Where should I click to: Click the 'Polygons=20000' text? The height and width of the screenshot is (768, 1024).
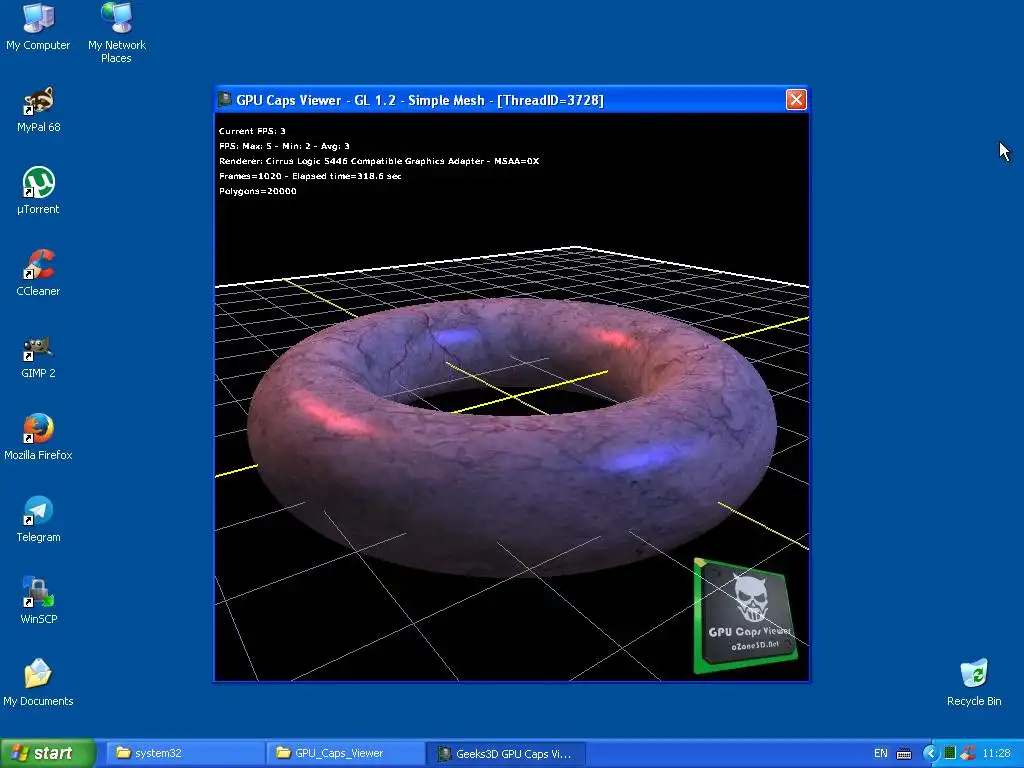(x=257, y=191)
